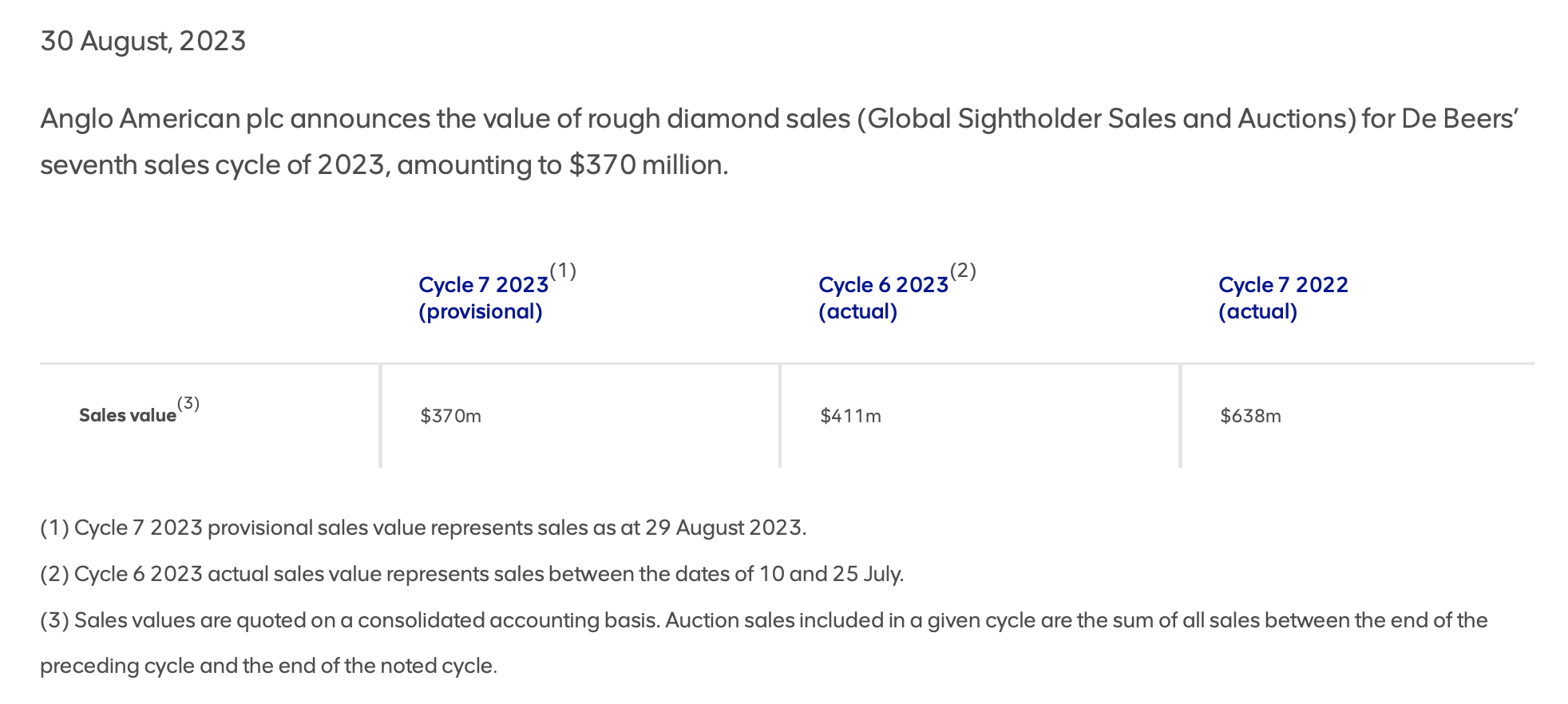Image resolution: width=1568 pixels, height=704 pixels.
Task: Click the Cycle 7 2022 actual header
Action: pyautogui.click(x=1283, y=298)
